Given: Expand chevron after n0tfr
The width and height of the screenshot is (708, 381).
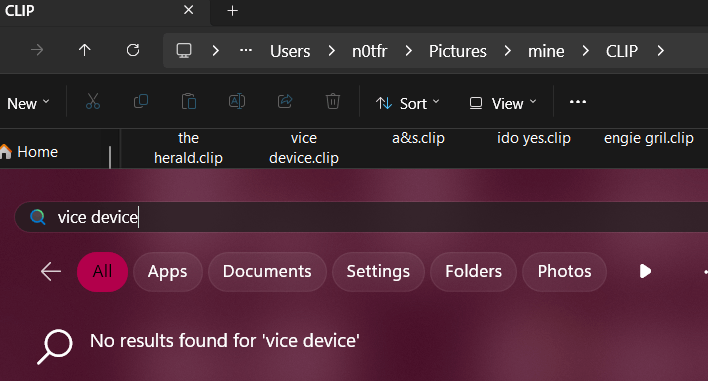Looking at the screenshot, I should (x=409, y=51).
